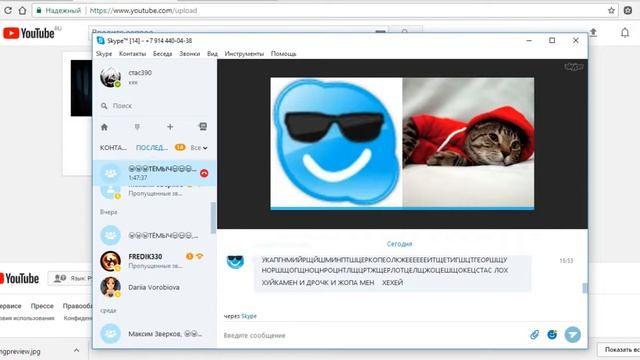This screenshot has width=640, height=360.
Task: Open the Контакты menu
Action: click(x=132, y=53)
